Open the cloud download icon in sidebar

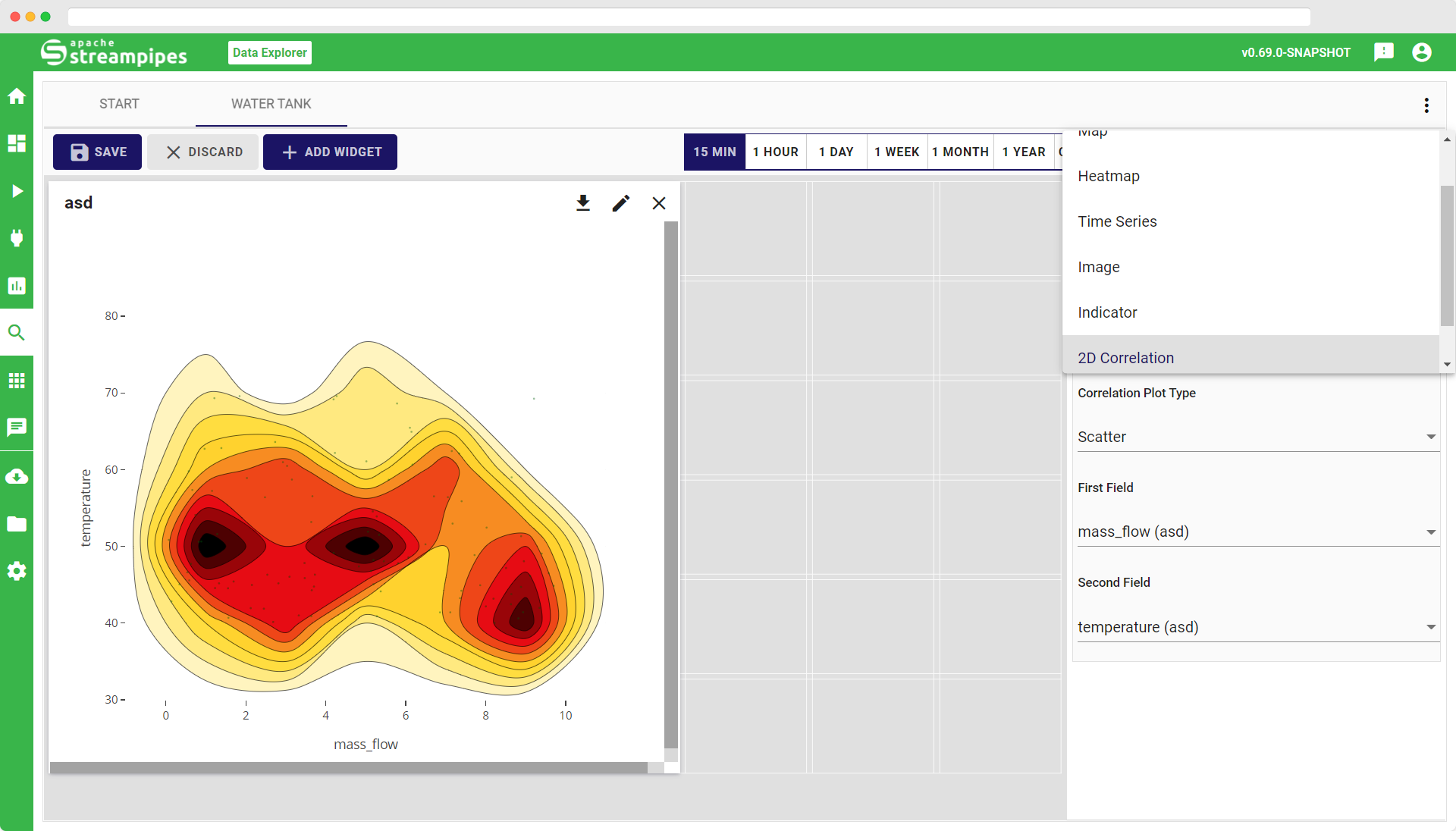(17, 477)
